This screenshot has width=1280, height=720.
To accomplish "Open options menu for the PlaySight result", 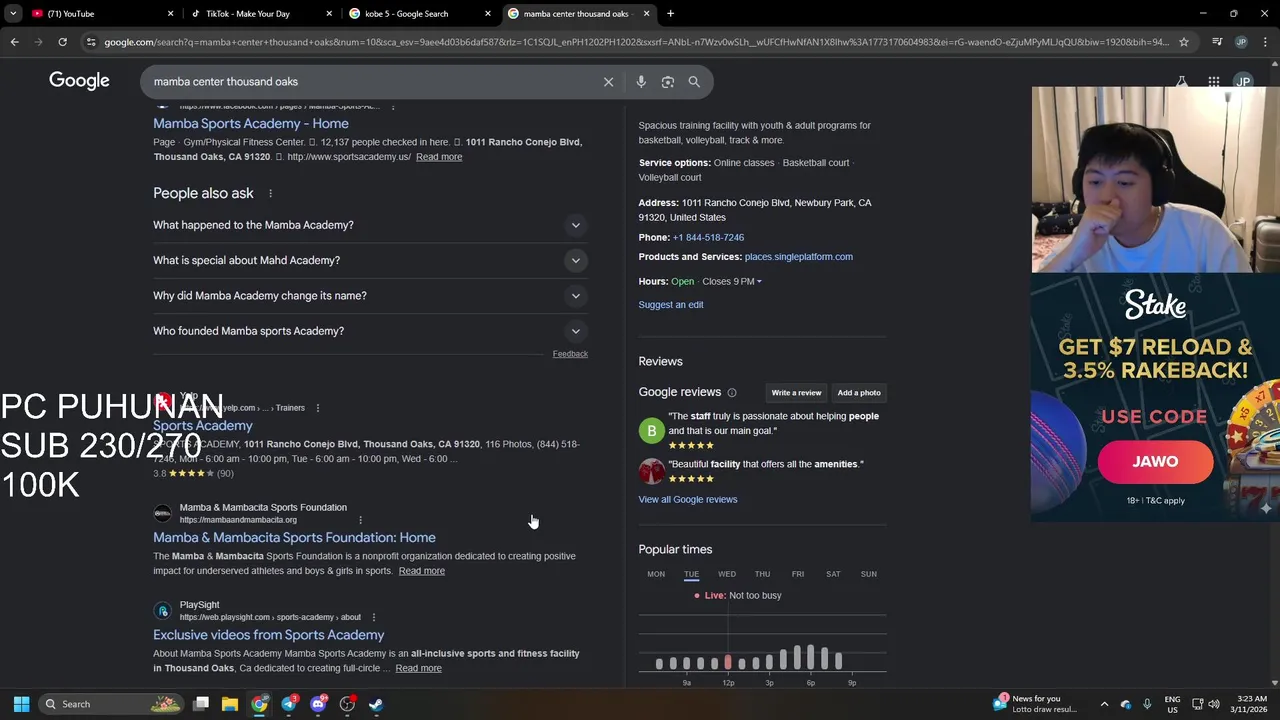I will (373, 617).
